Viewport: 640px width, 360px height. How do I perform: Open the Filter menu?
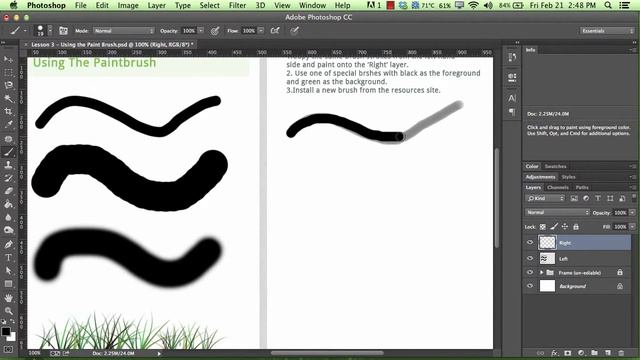(x=237, y=5)
